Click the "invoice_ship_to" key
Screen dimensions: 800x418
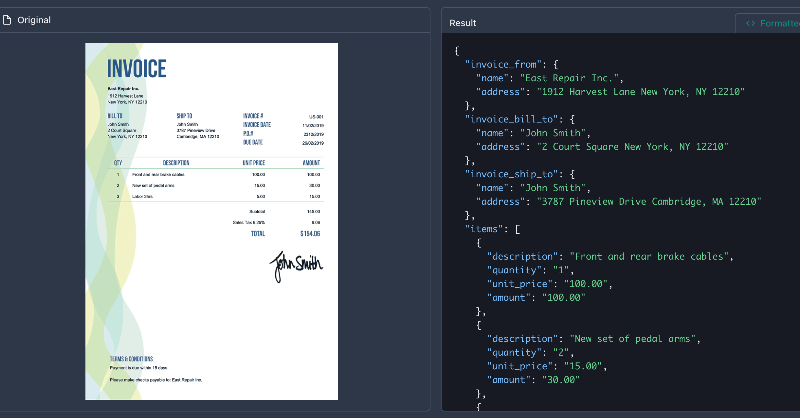(512, 174)
